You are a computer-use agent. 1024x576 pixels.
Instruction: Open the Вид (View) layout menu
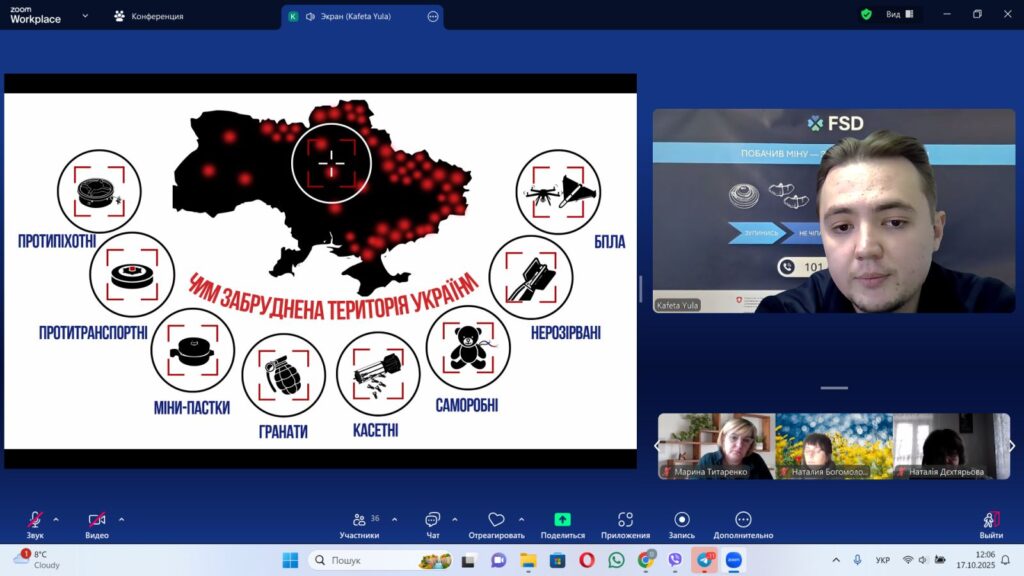point(899,15)
